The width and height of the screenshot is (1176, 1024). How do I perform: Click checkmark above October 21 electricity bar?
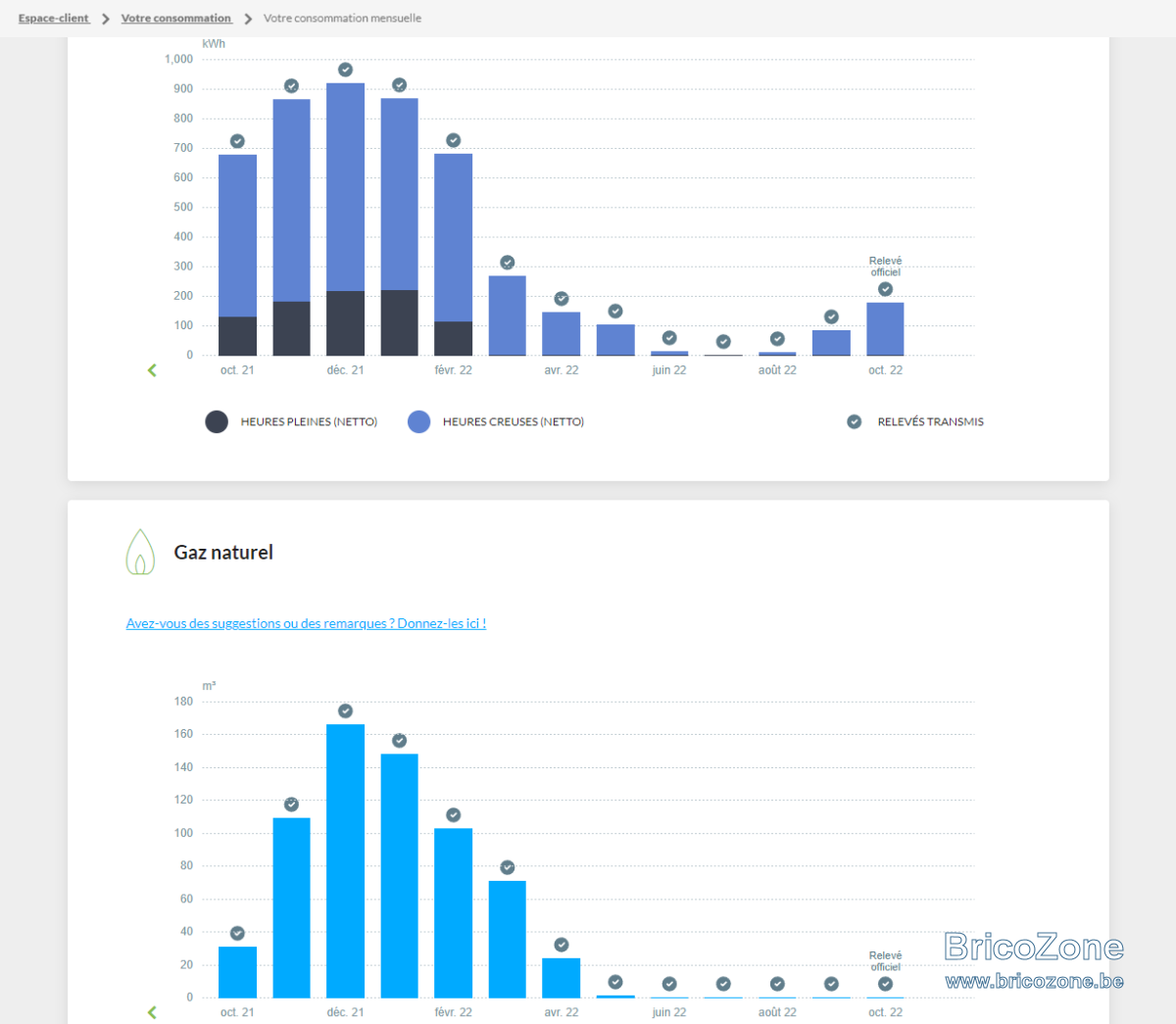[x=237, y=141]
